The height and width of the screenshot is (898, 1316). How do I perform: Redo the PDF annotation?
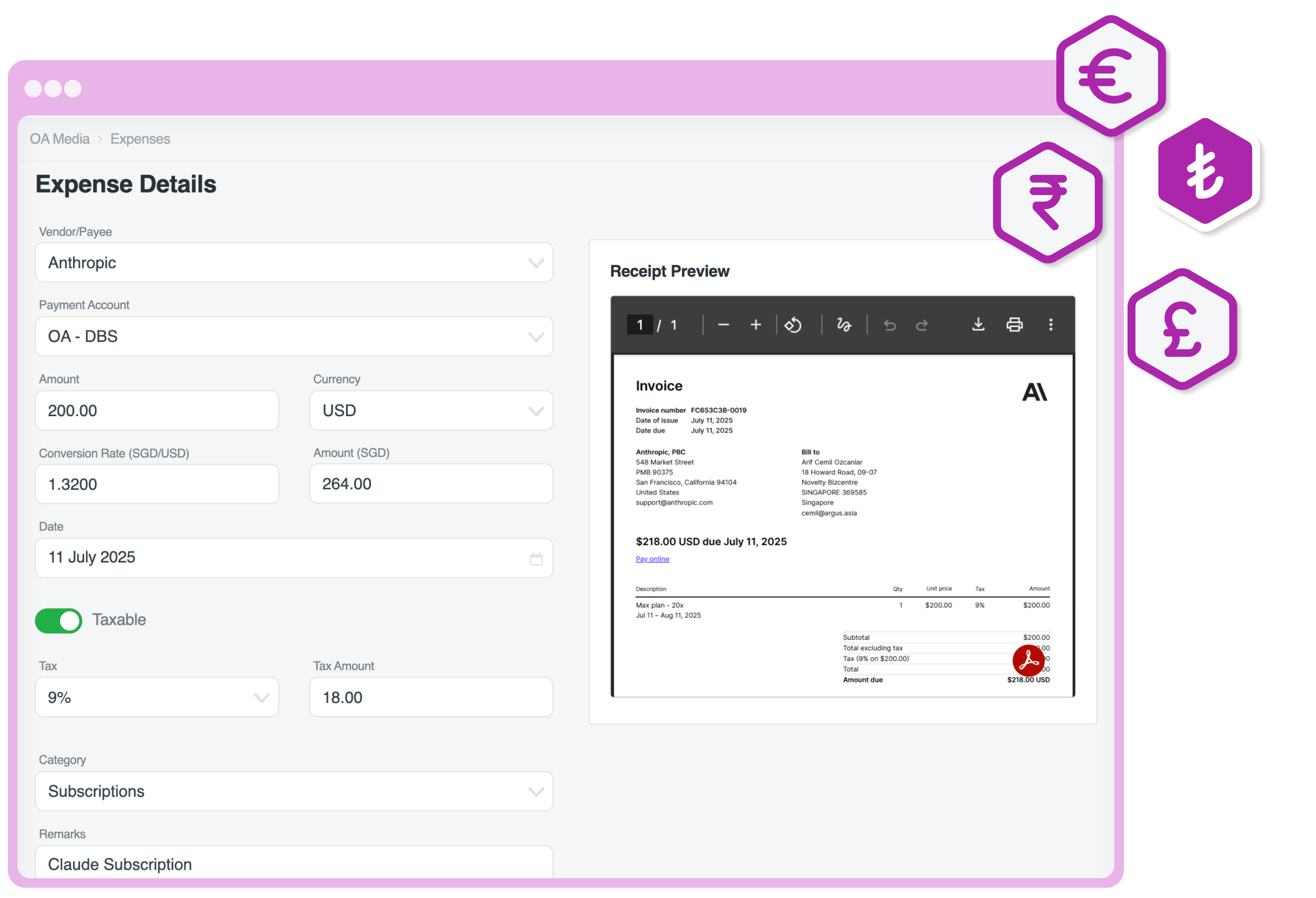coord(922,325)
